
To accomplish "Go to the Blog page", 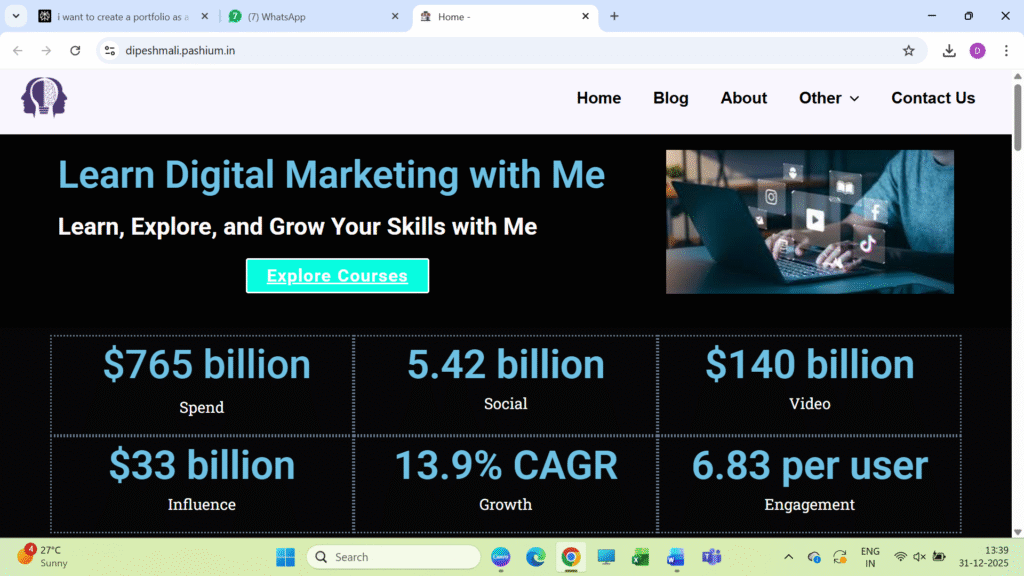I will point(670,98).
